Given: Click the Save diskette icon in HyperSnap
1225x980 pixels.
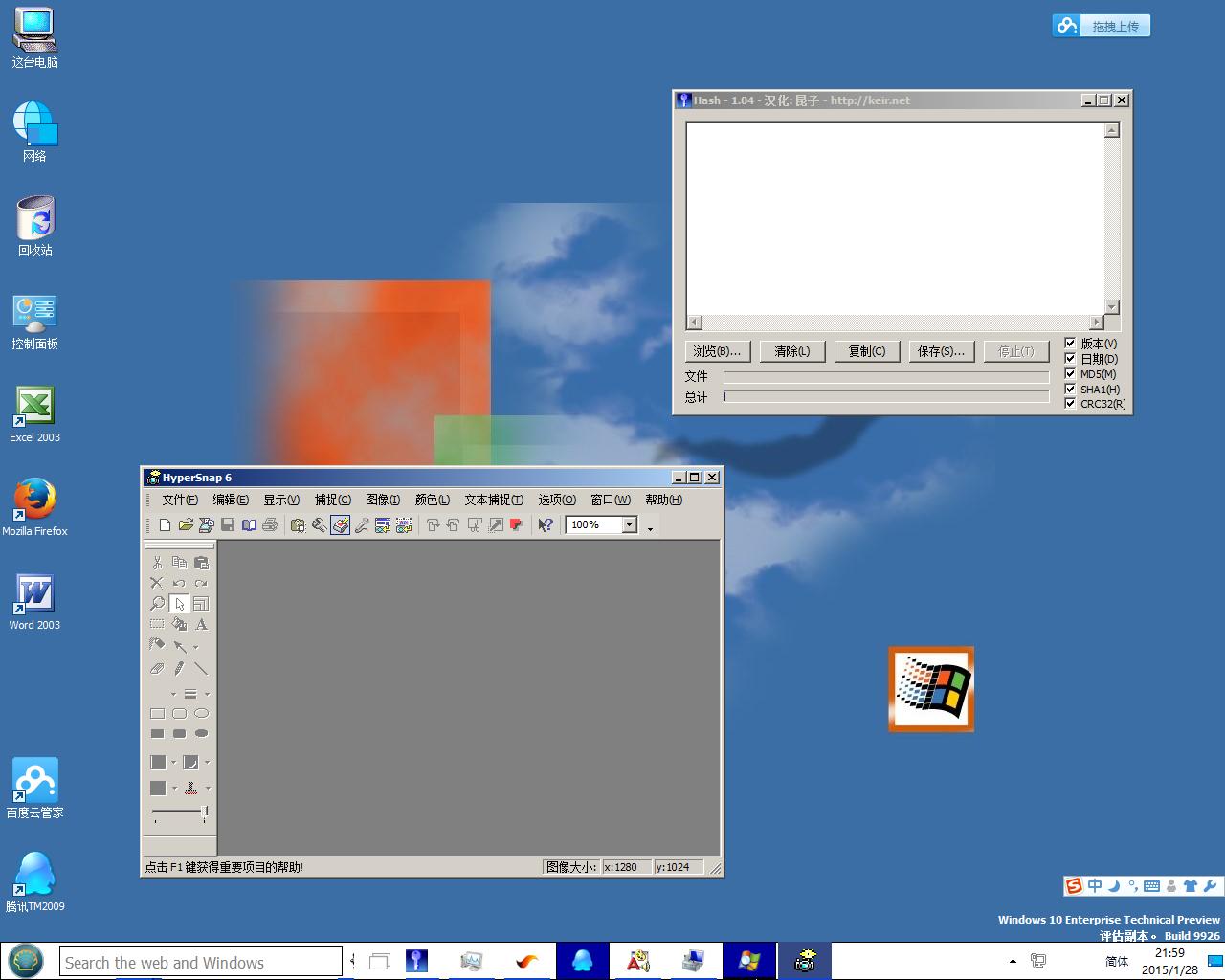Looking at the screenshot, I should tap(228, 524).
